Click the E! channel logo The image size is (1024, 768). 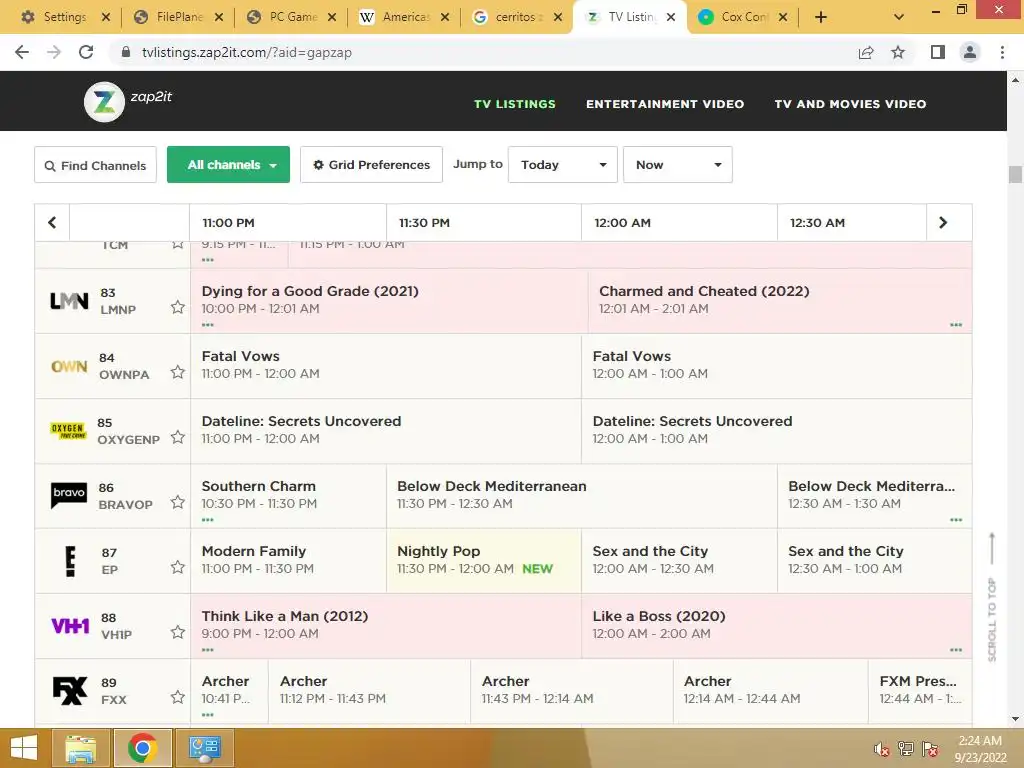(71, 562)
